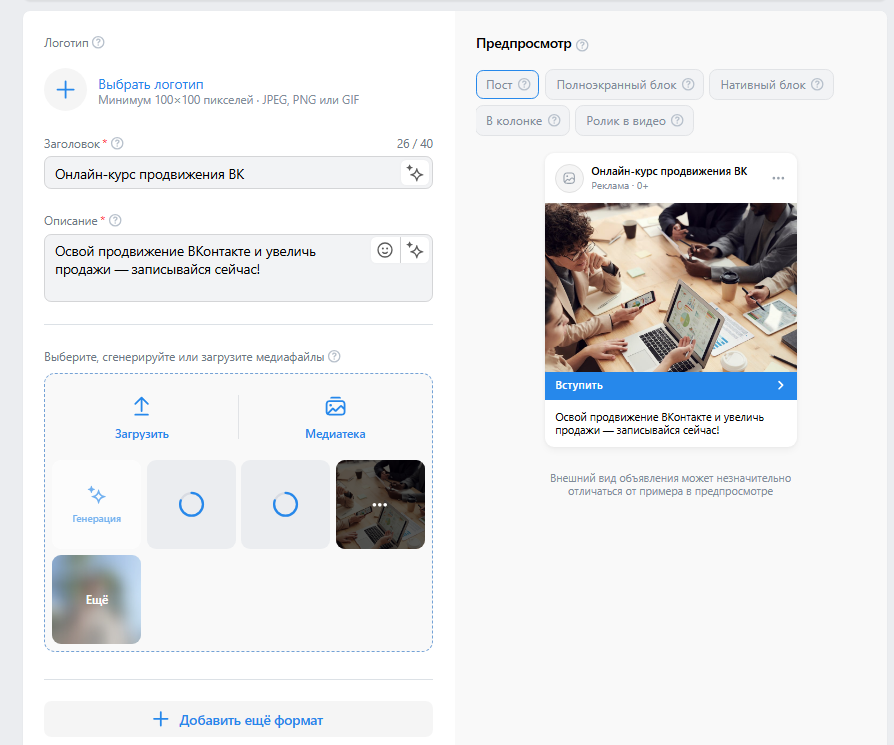894x745 pixels.
Task: Click the Вступить button in preview
Action: coord(670,385)
